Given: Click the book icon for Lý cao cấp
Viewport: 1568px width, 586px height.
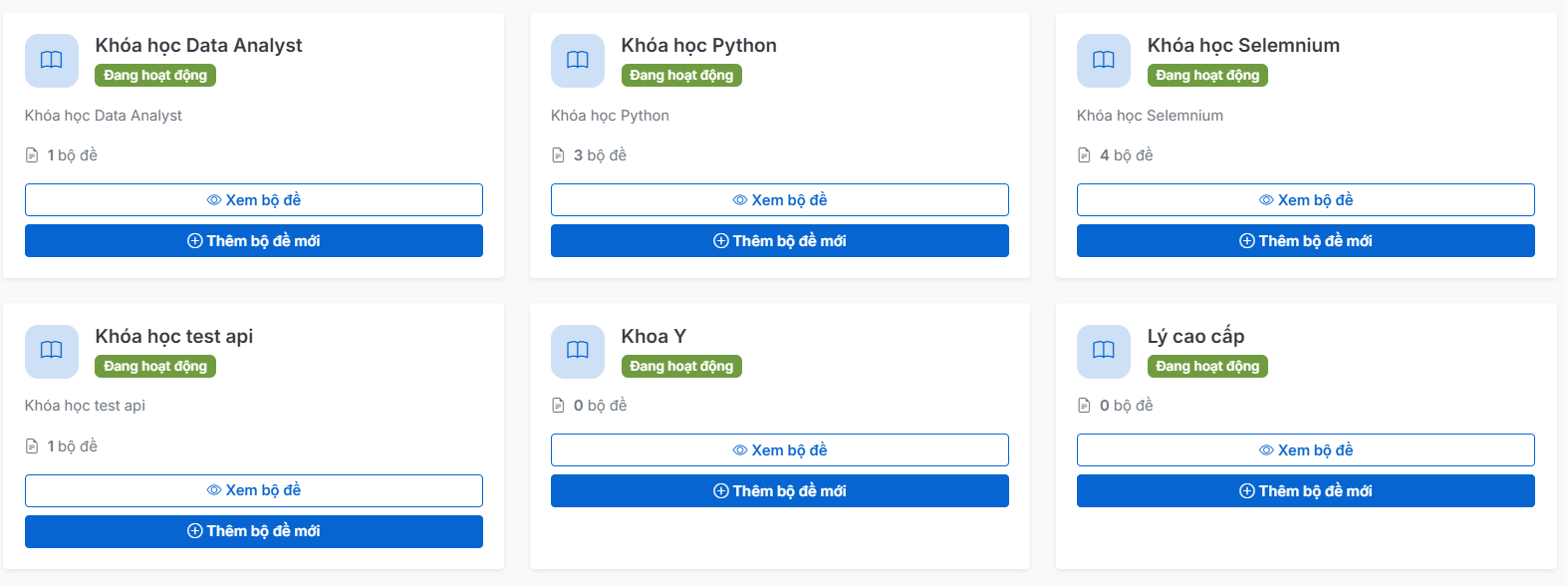Looking at the screenshot, I should click(1104, 351).
